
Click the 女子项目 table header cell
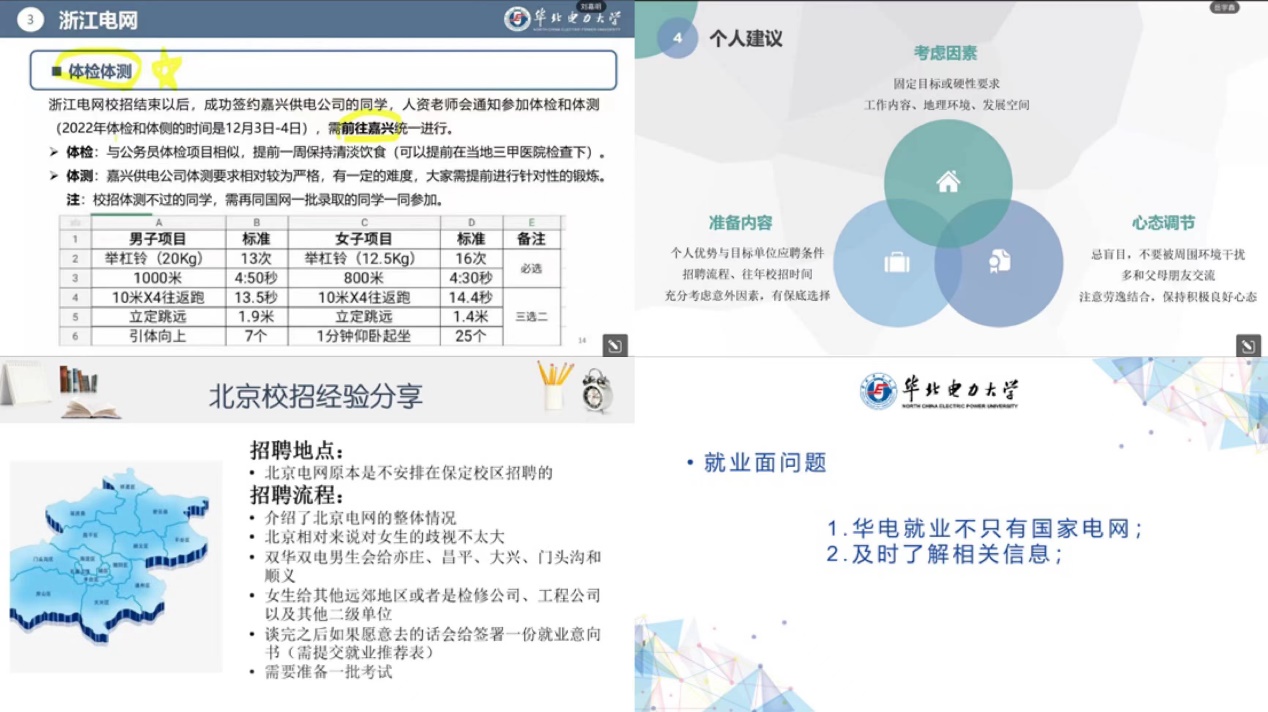[x=364, y=240]
